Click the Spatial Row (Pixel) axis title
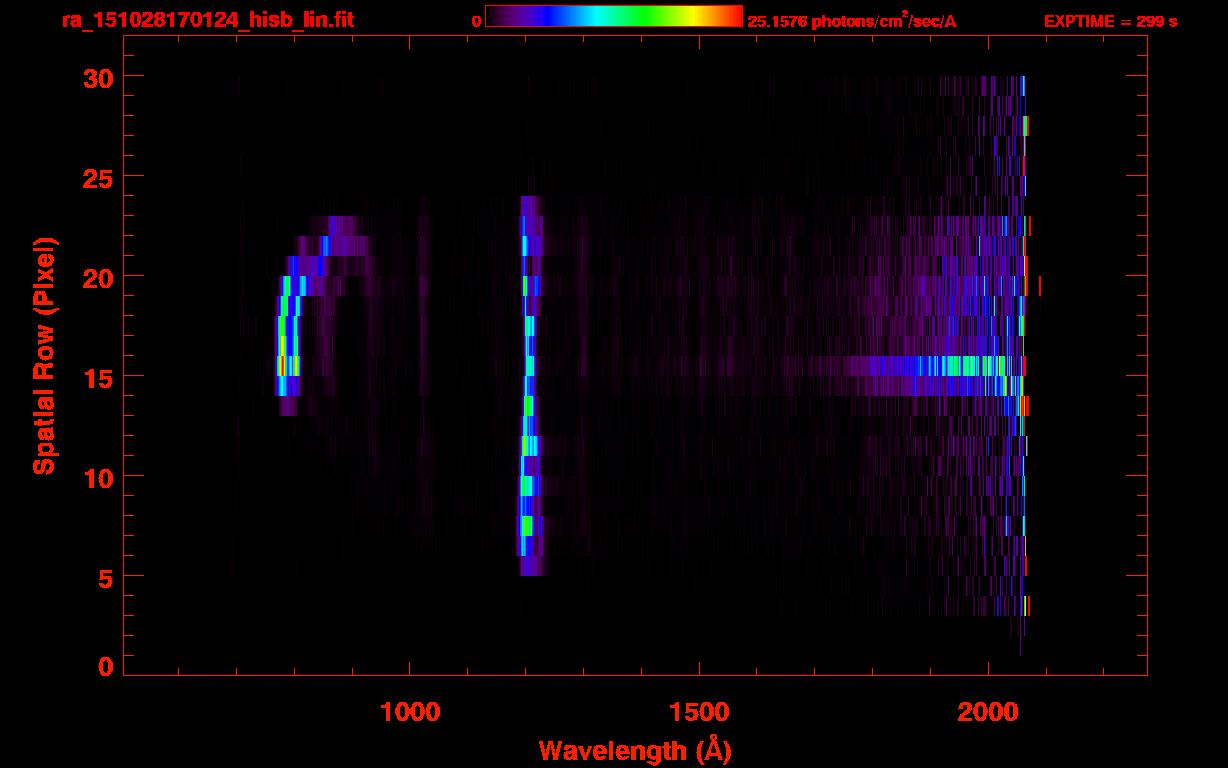The width and height of the screenshot is (1228, 768). [44, 356]
